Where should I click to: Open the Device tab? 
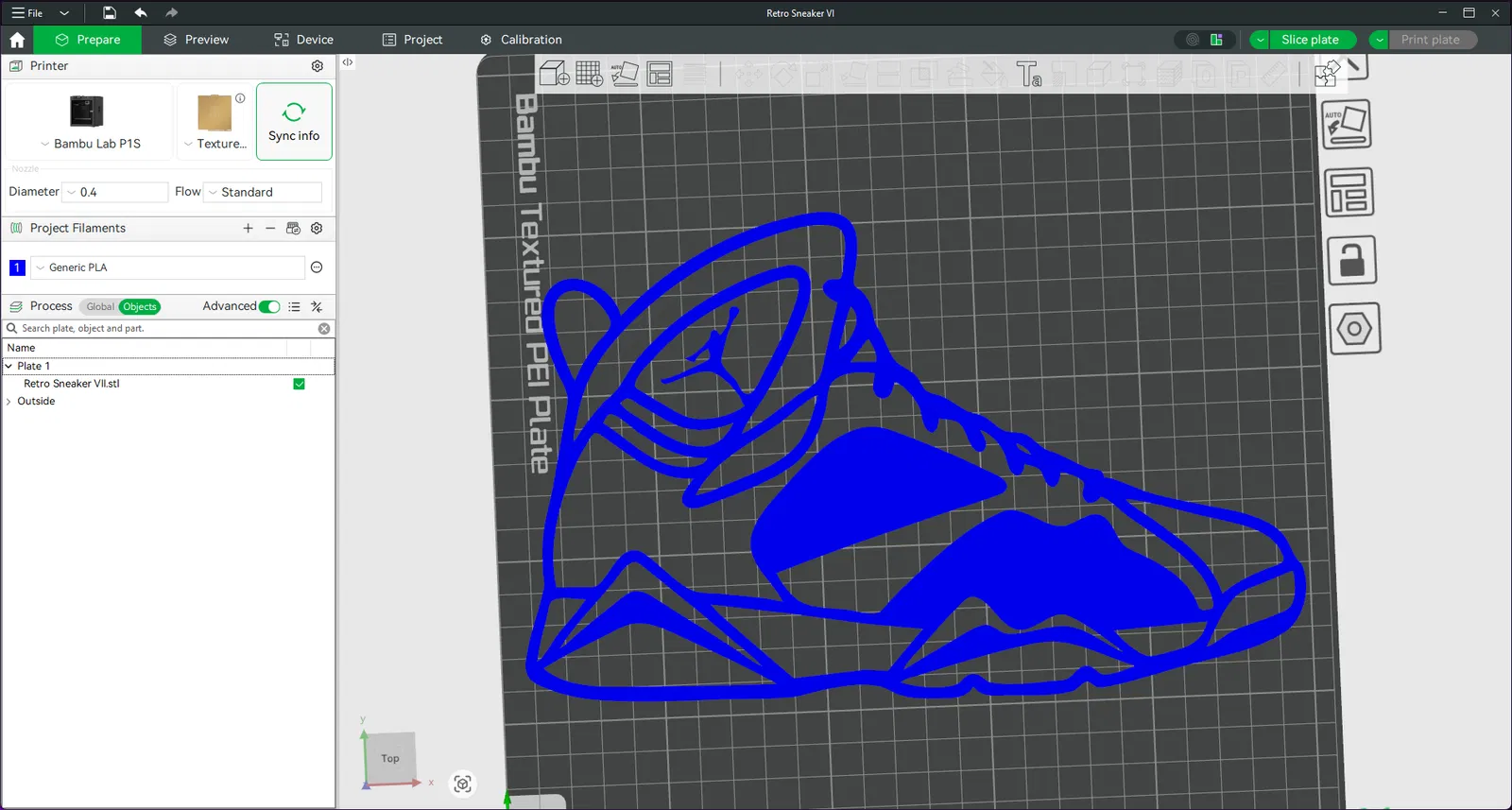coord(303,40)
